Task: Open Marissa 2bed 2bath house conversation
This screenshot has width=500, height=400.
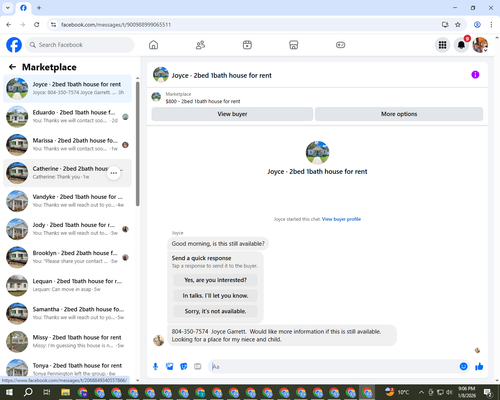Action: point(67,145)
